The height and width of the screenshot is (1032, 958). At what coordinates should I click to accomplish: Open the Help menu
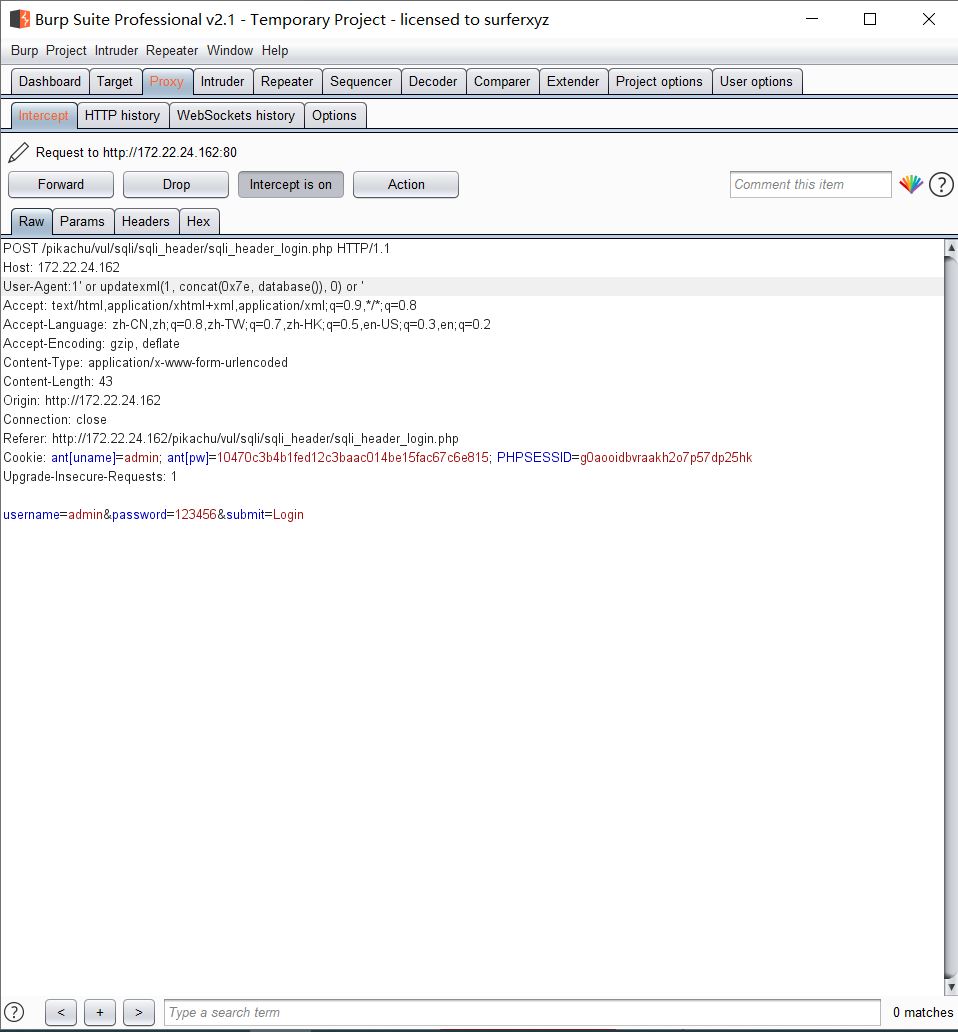point(275,51)
